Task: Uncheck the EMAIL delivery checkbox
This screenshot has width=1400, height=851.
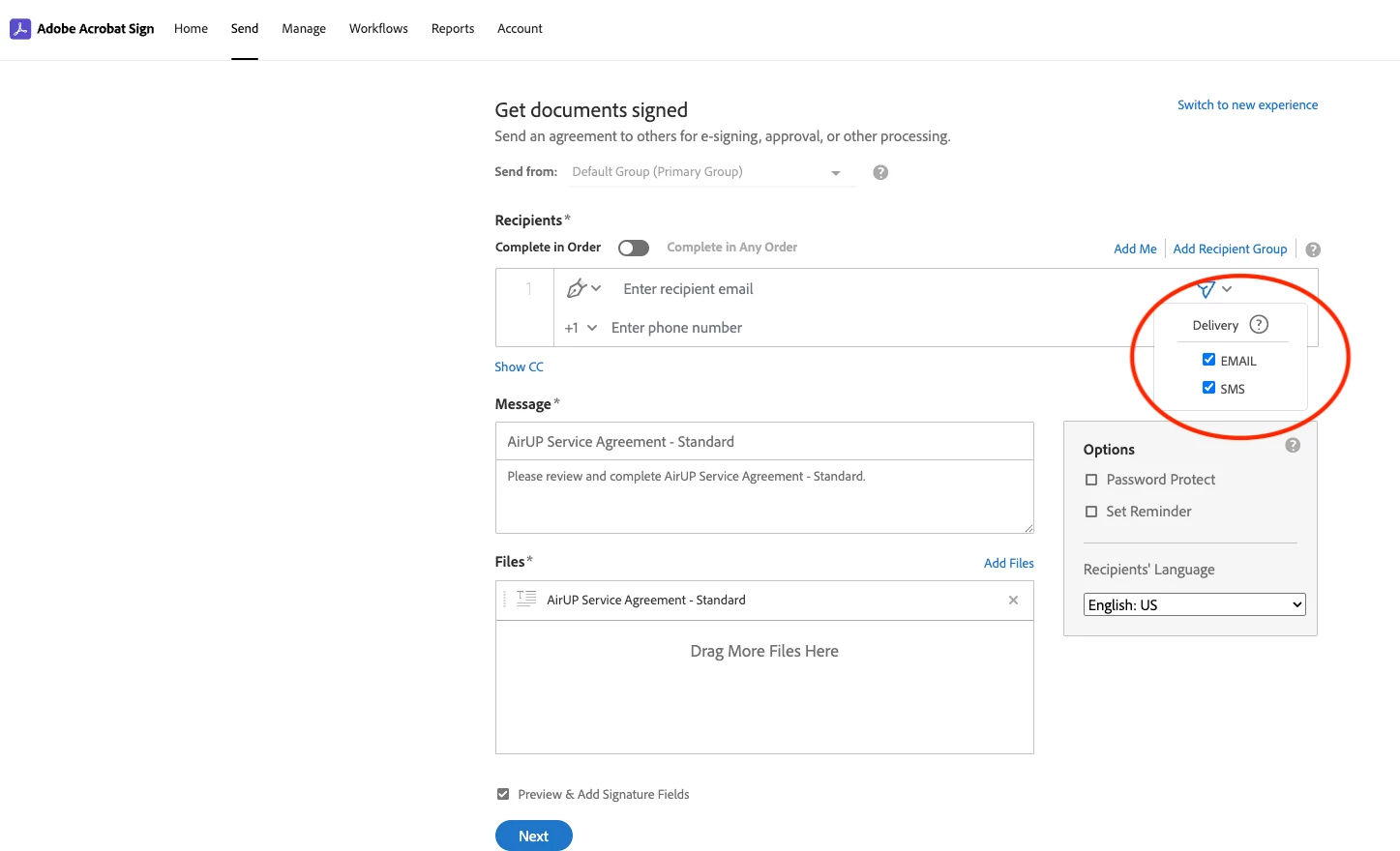Action: click(1208, 360)
